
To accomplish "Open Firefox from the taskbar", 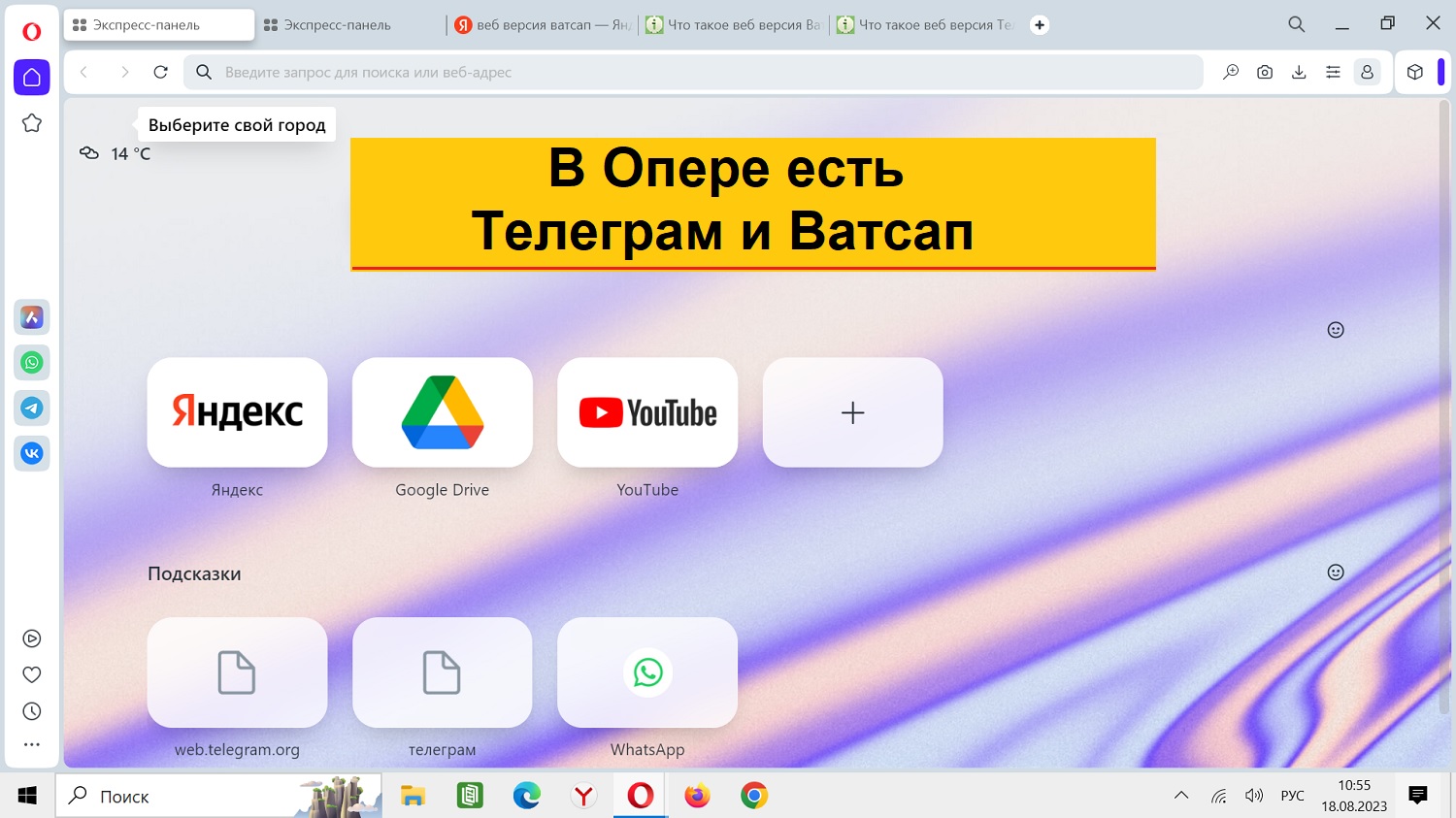I will [x=697, y=796].
